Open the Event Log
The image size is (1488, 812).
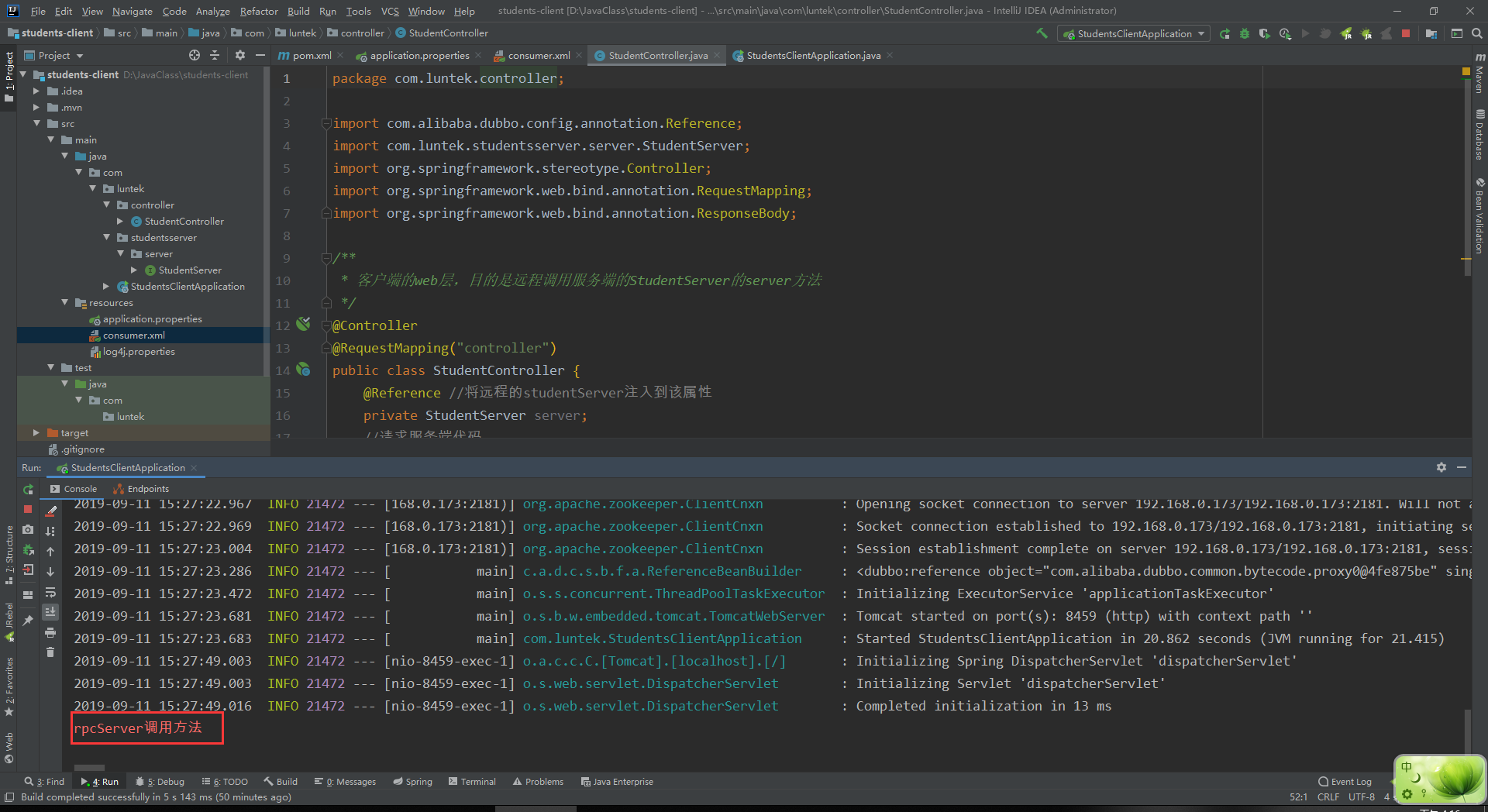(1345, 782)
